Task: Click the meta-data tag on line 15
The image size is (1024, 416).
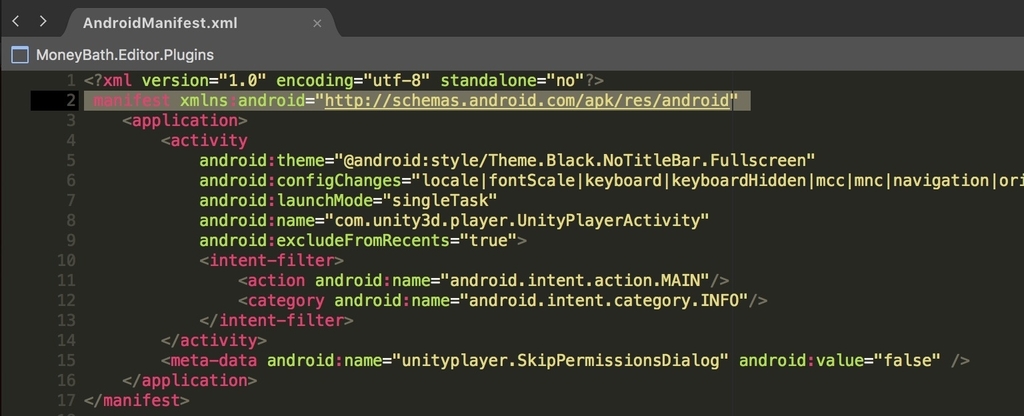Action: click(209, 360)
